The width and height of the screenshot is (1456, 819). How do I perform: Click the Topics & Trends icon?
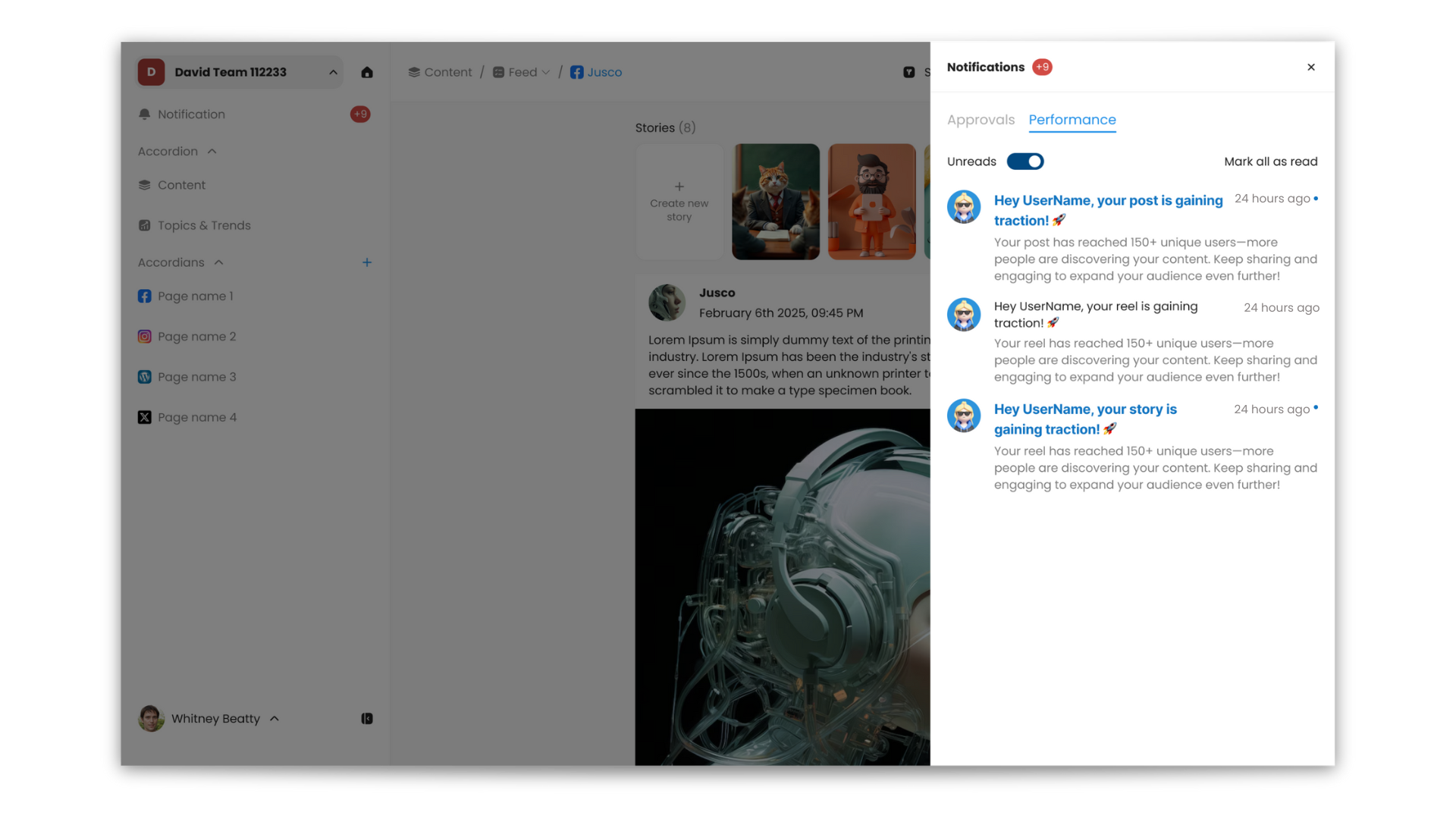144,225
